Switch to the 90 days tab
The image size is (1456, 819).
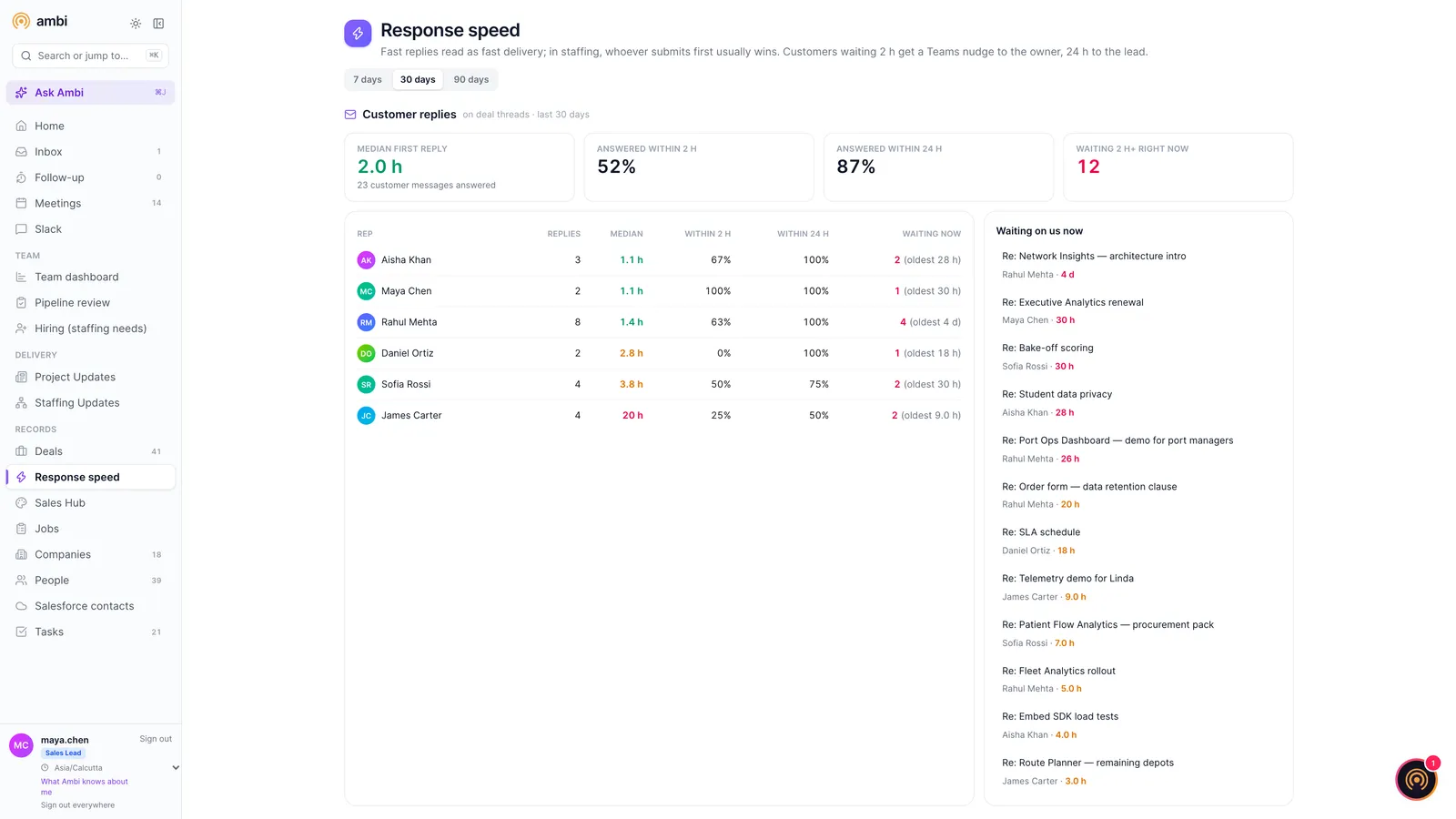pos(471,80)
